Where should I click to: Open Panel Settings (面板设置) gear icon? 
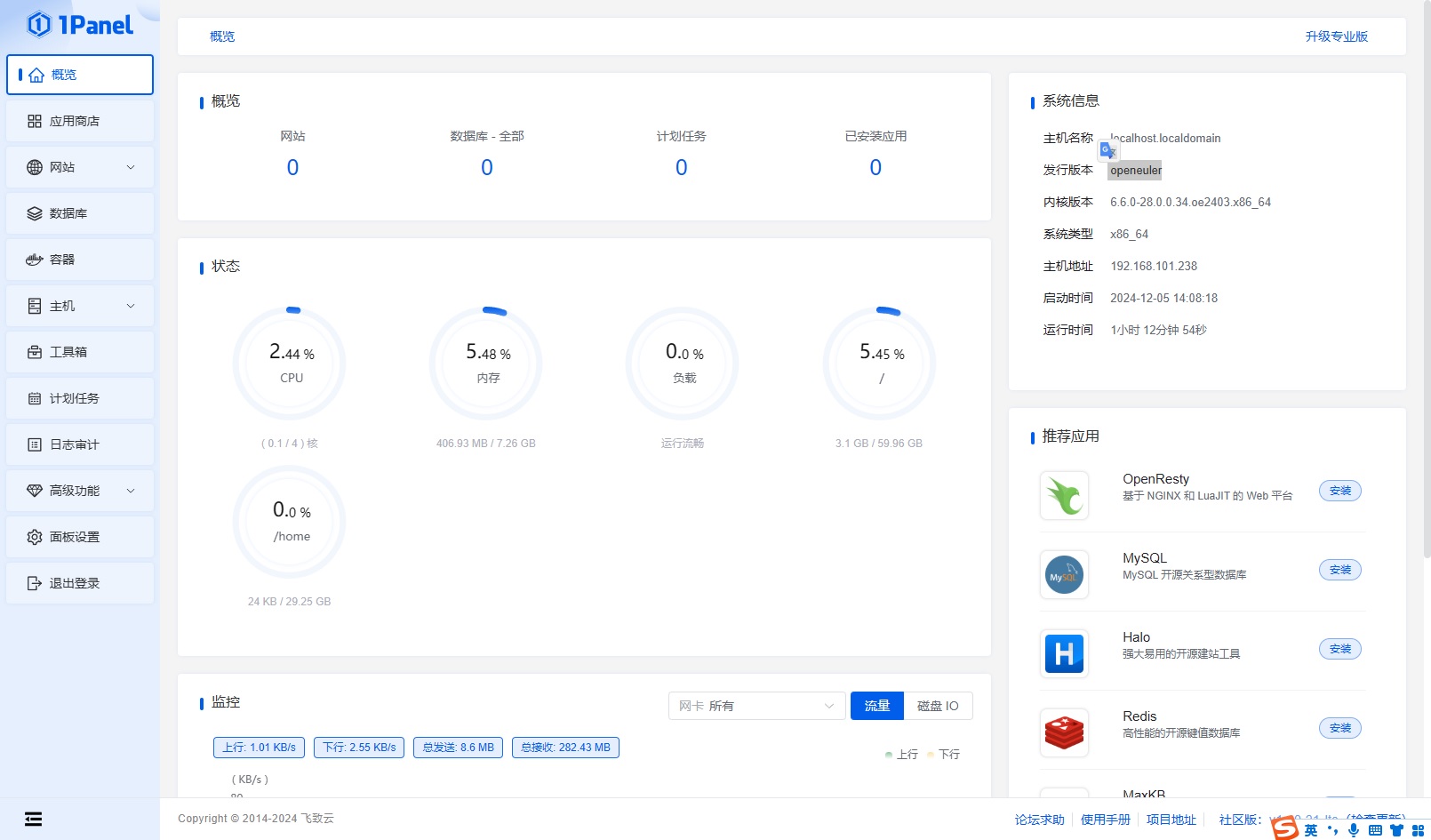click(x=35, y=537)
